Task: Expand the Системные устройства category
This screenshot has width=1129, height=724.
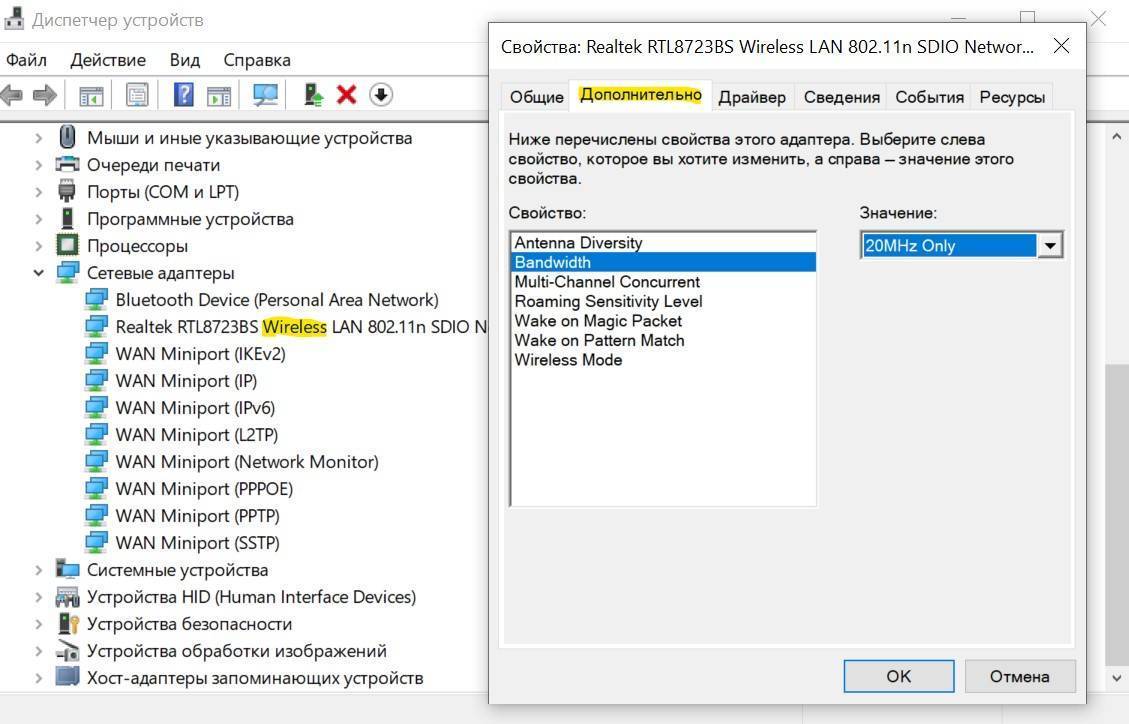Action: pyautogui.click(x=39, y=570)
